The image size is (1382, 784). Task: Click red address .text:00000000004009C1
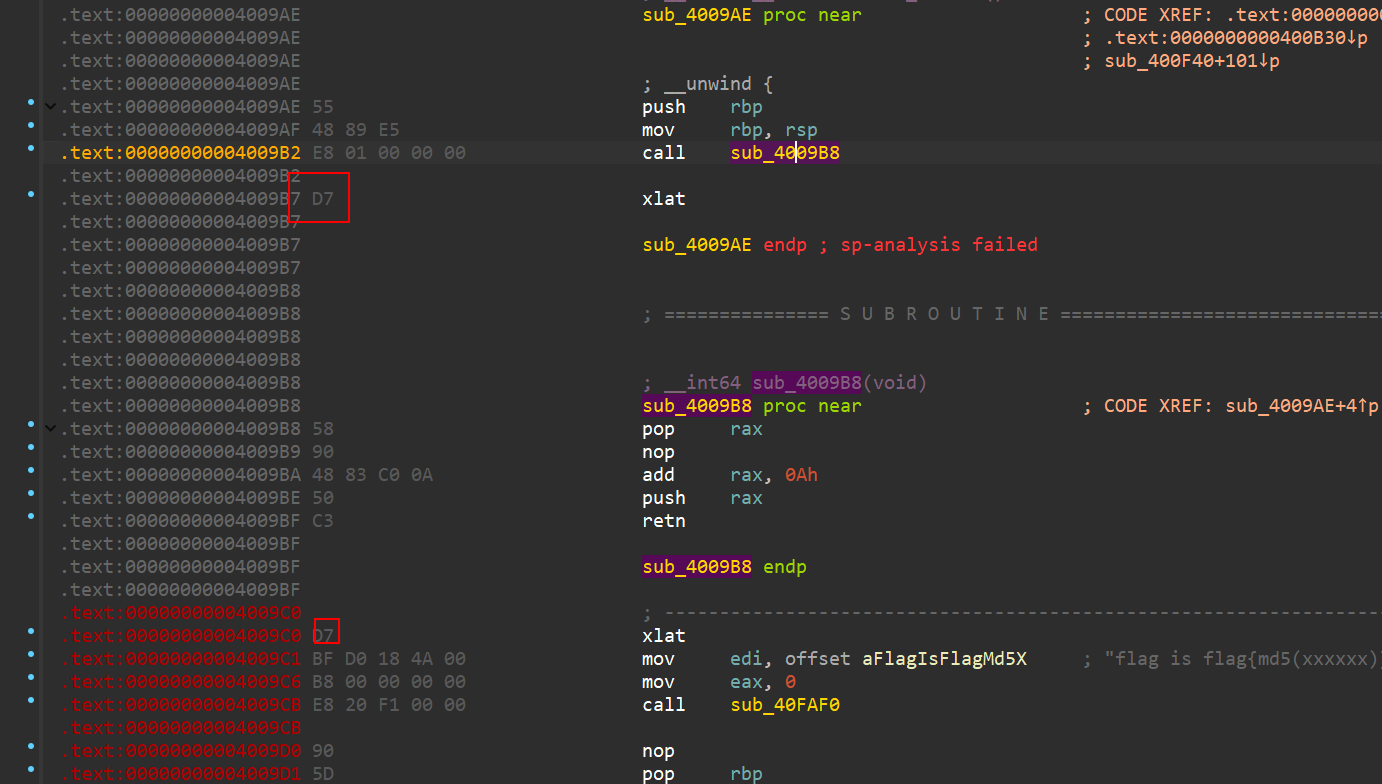180,659
